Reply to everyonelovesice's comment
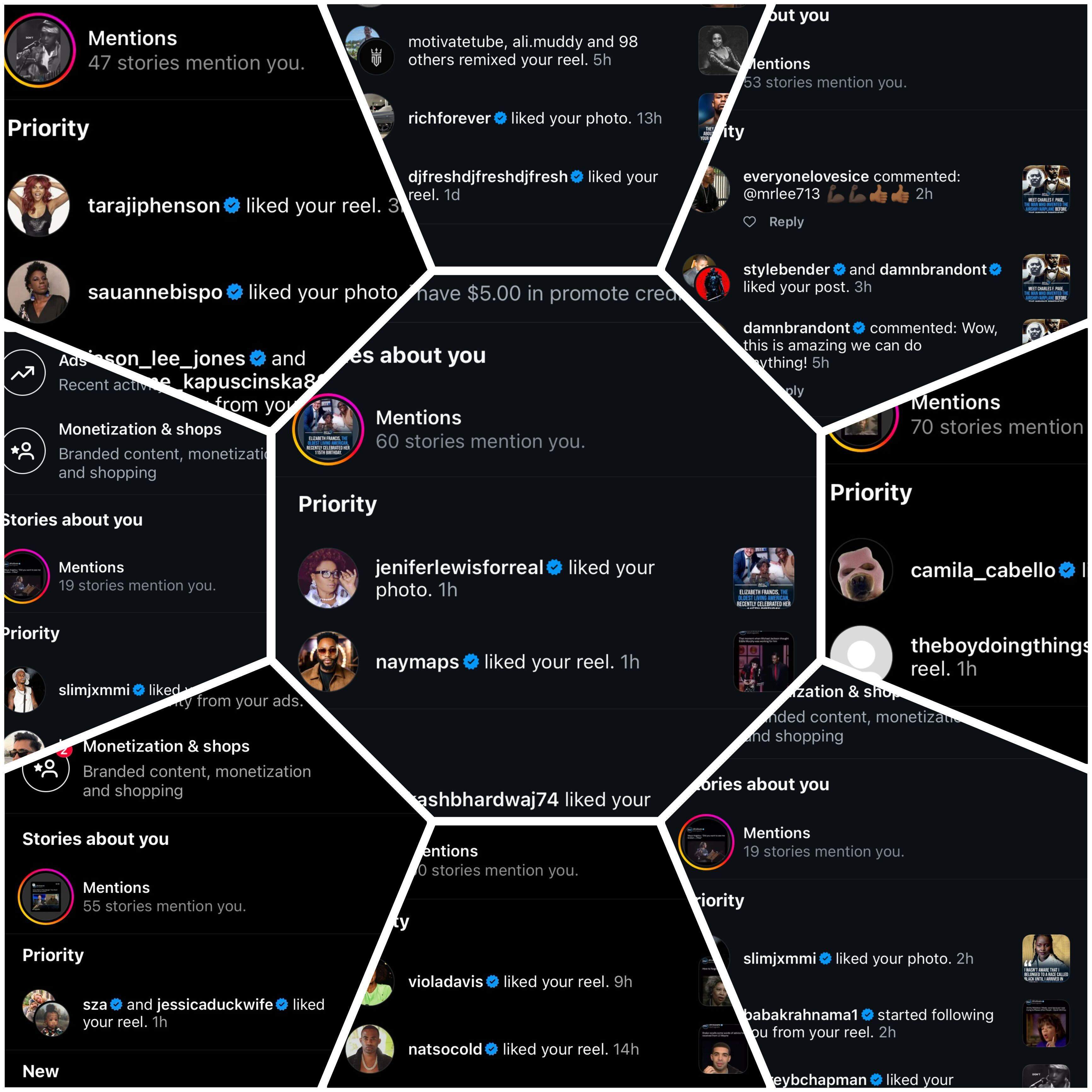 coord(786,222)
